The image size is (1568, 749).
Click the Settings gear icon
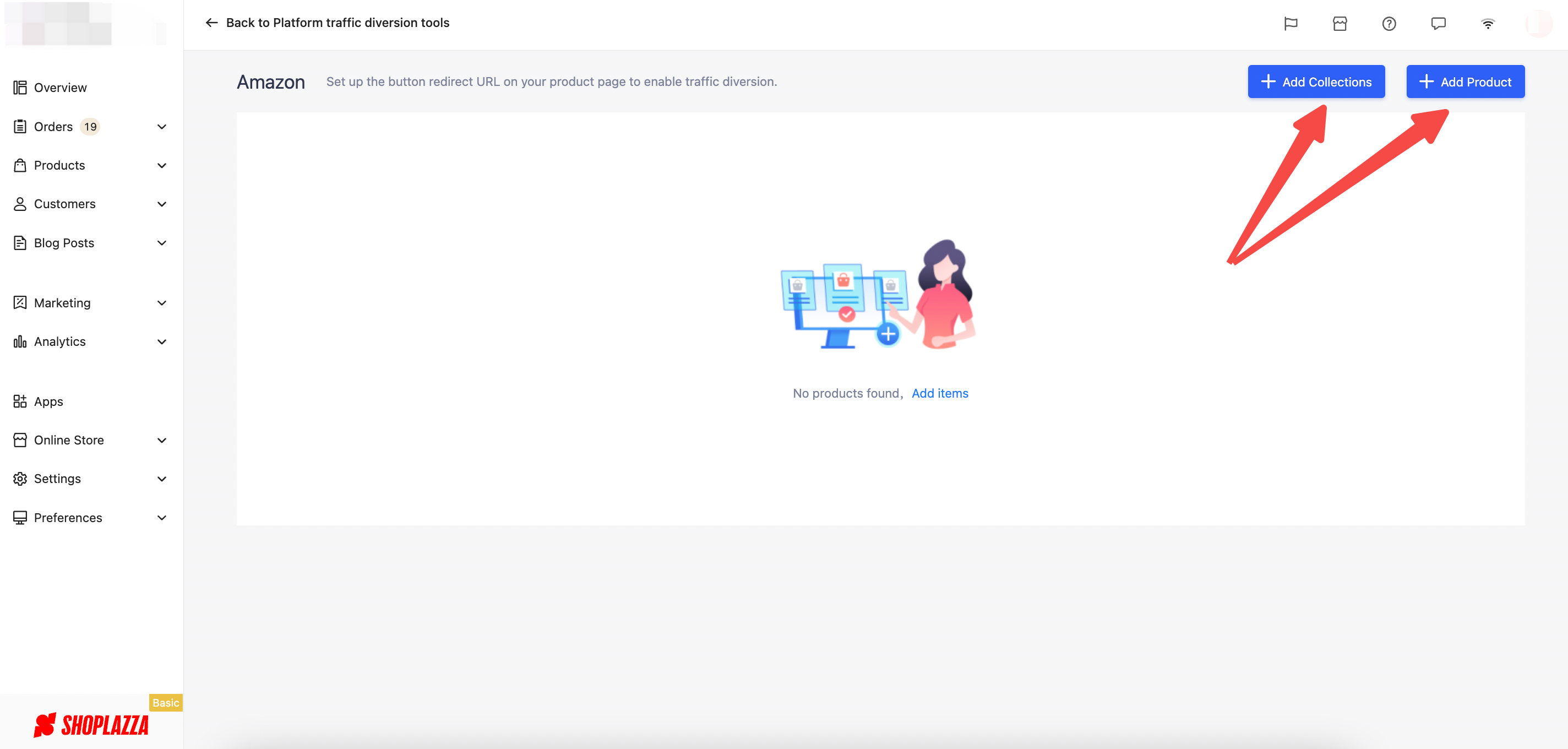[20, 479]
